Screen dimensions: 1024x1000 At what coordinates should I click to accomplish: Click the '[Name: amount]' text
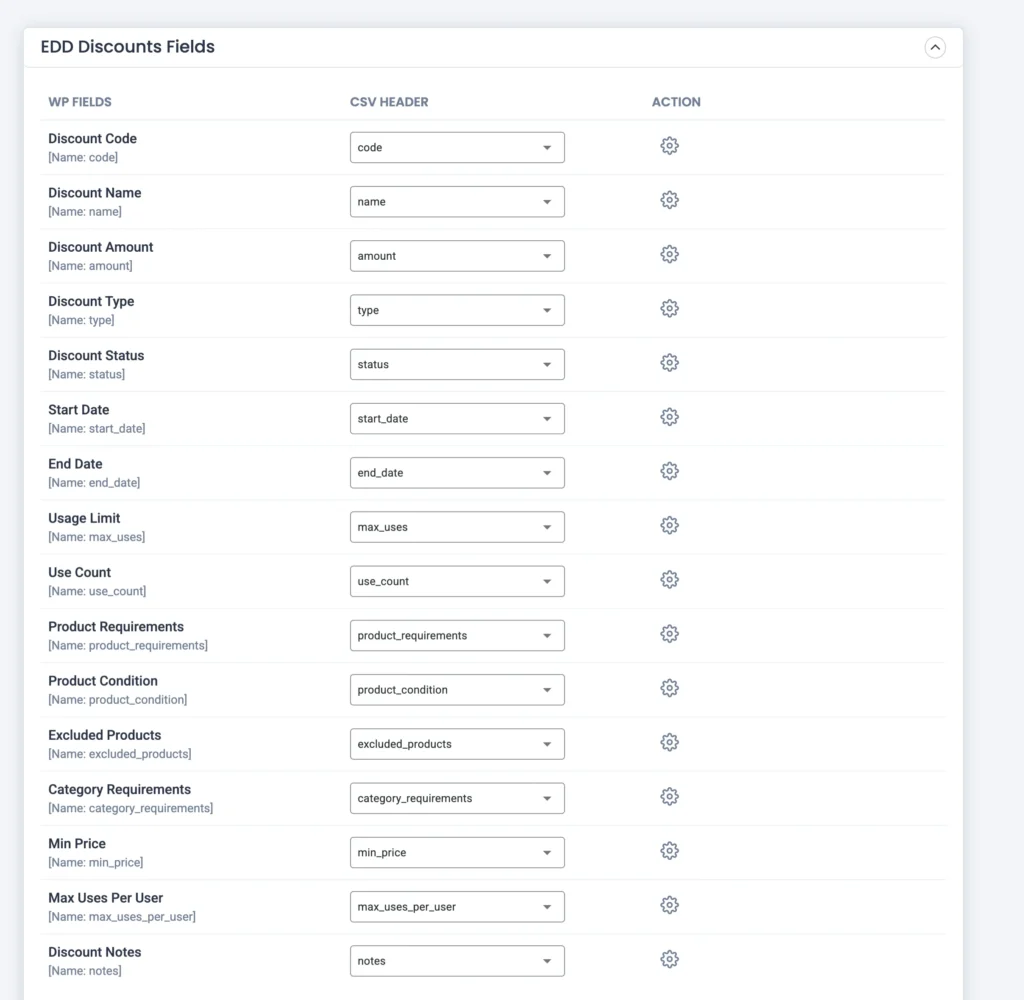[x=90, y=266]
